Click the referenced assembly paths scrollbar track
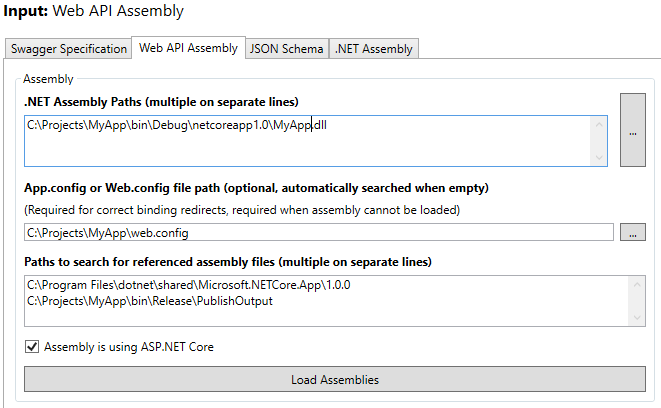This screenshot has width=661, height=408. coord(636,300)
